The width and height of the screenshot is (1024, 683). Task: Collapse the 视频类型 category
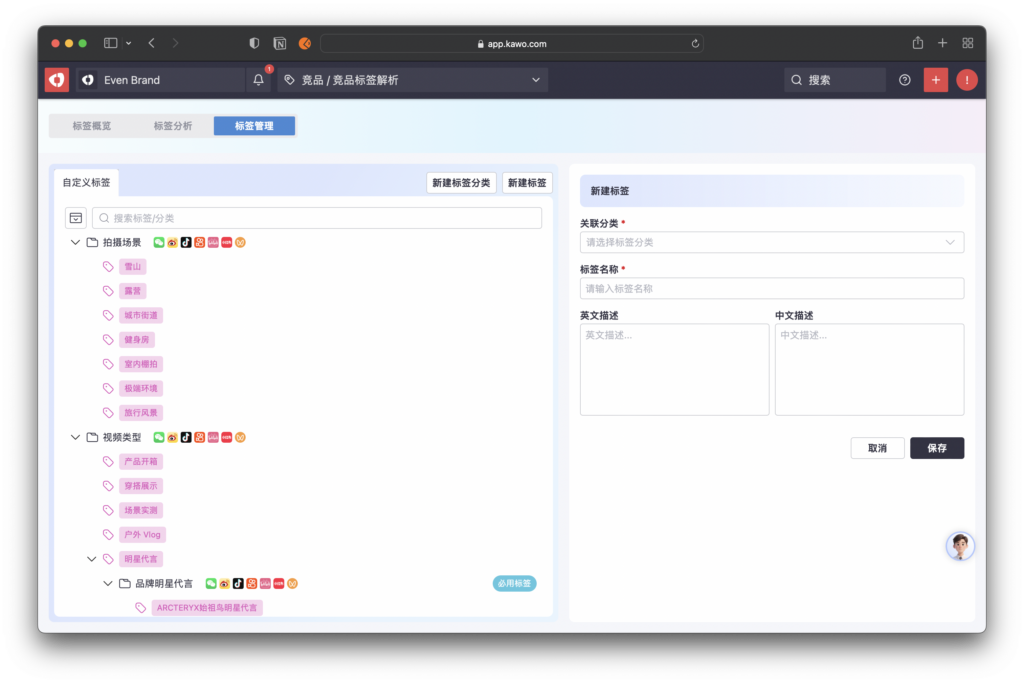(75, 437)
